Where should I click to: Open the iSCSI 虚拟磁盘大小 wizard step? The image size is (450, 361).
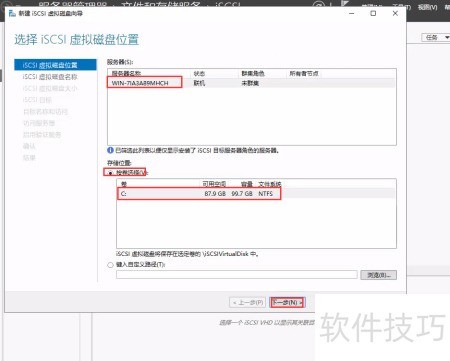coord(50,88)
